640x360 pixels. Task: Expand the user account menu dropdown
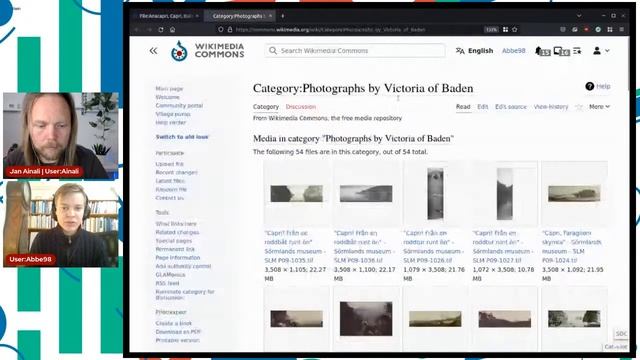[x=601, y=51]
